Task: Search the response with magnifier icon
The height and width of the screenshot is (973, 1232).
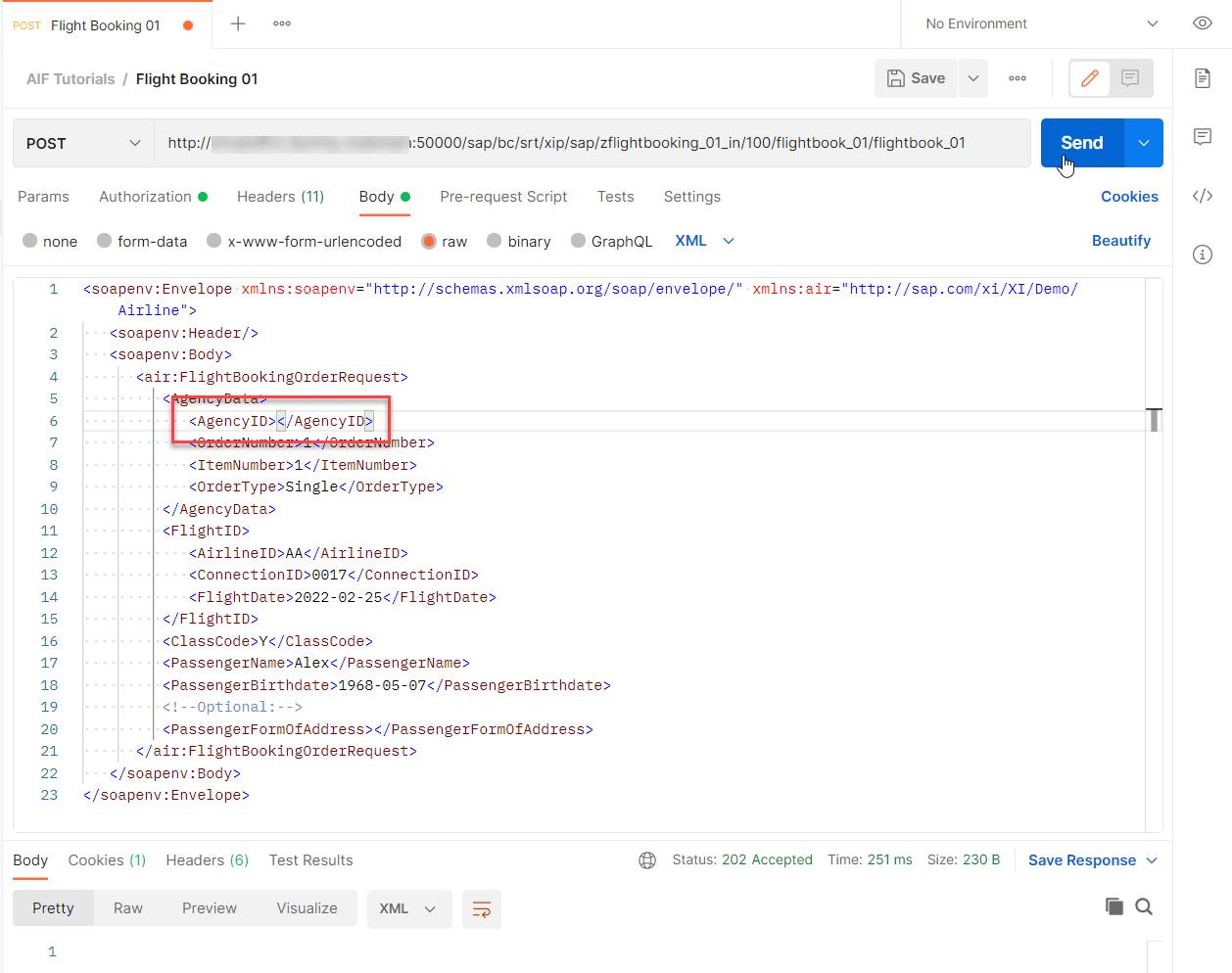Action: 1144,906
